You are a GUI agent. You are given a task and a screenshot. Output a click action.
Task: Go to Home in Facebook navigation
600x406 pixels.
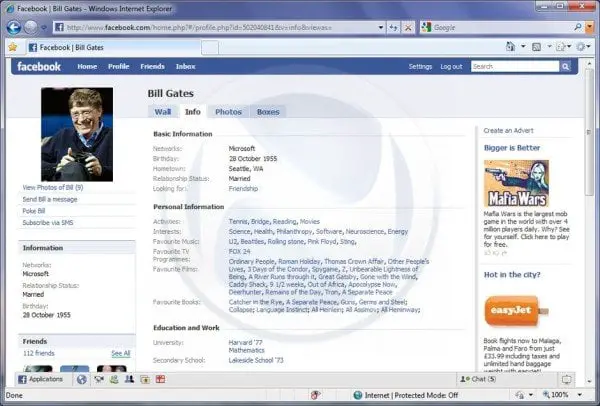[x=87, y=67]
